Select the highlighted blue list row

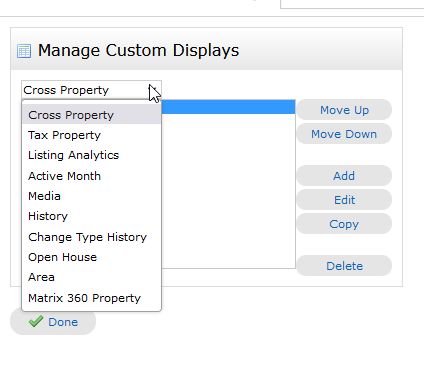click(228, 107)
